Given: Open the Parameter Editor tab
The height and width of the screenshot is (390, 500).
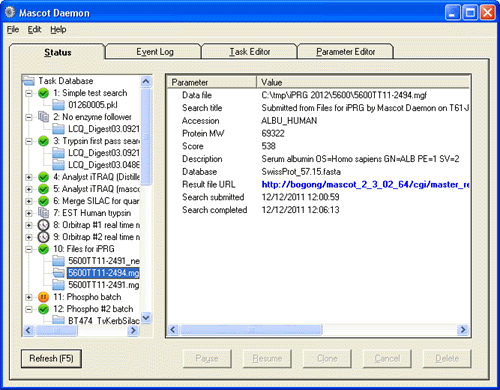Looking at the screenshot, I should pos(346,52).
